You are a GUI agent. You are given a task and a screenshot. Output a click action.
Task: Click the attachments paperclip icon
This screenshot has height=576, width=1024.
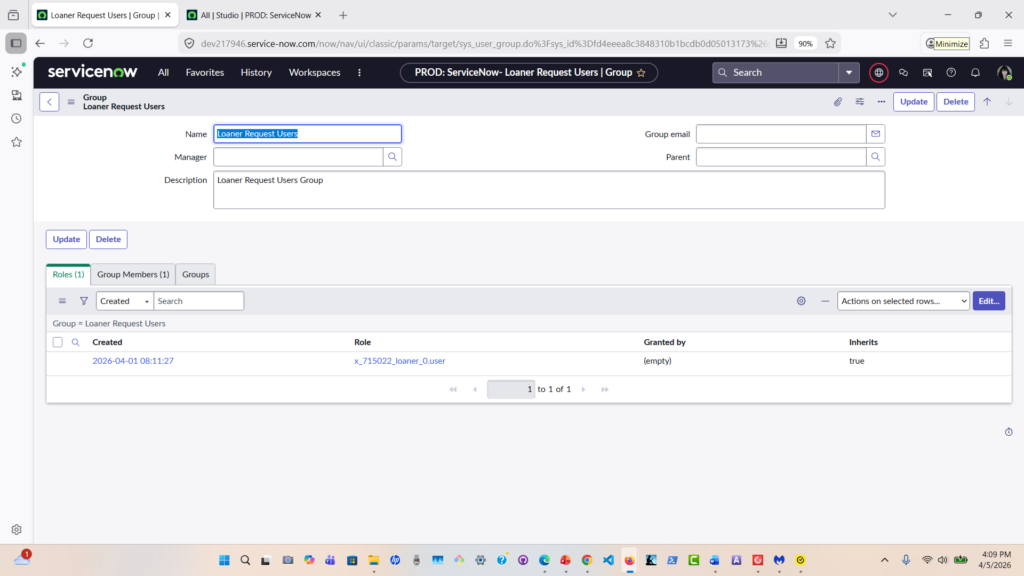coord(839,102)
